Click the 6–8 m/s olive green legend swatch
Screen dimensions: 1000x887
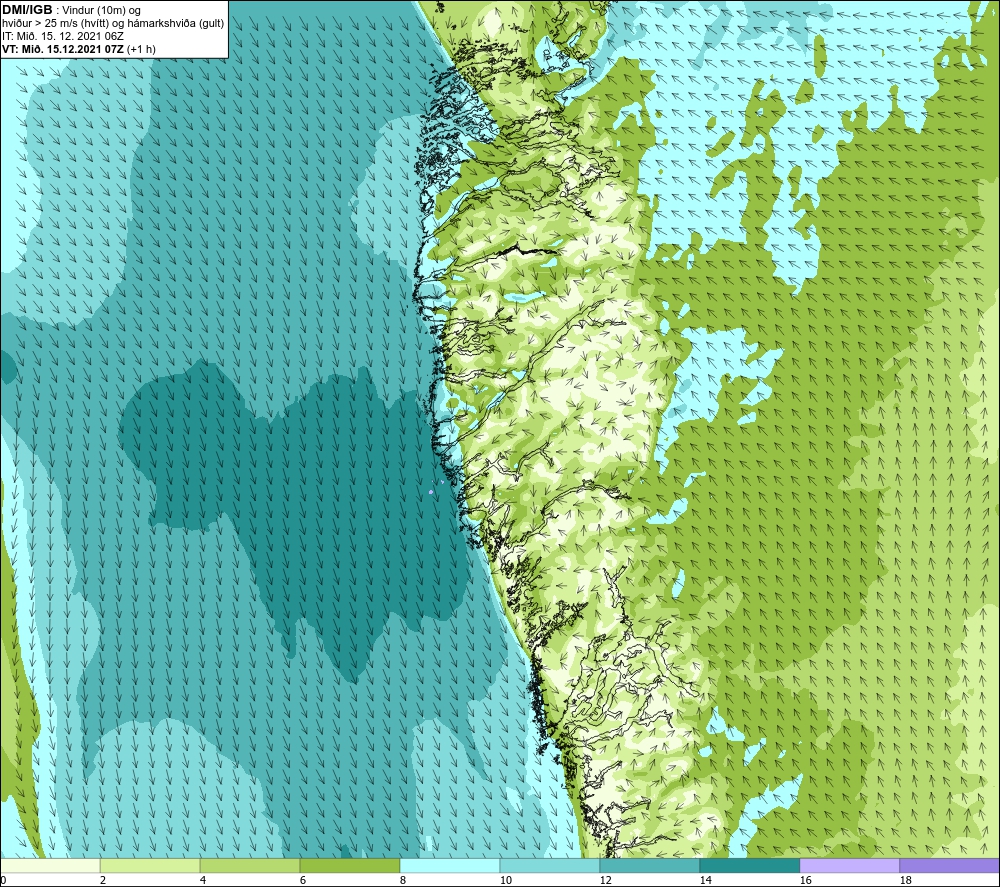349,866
